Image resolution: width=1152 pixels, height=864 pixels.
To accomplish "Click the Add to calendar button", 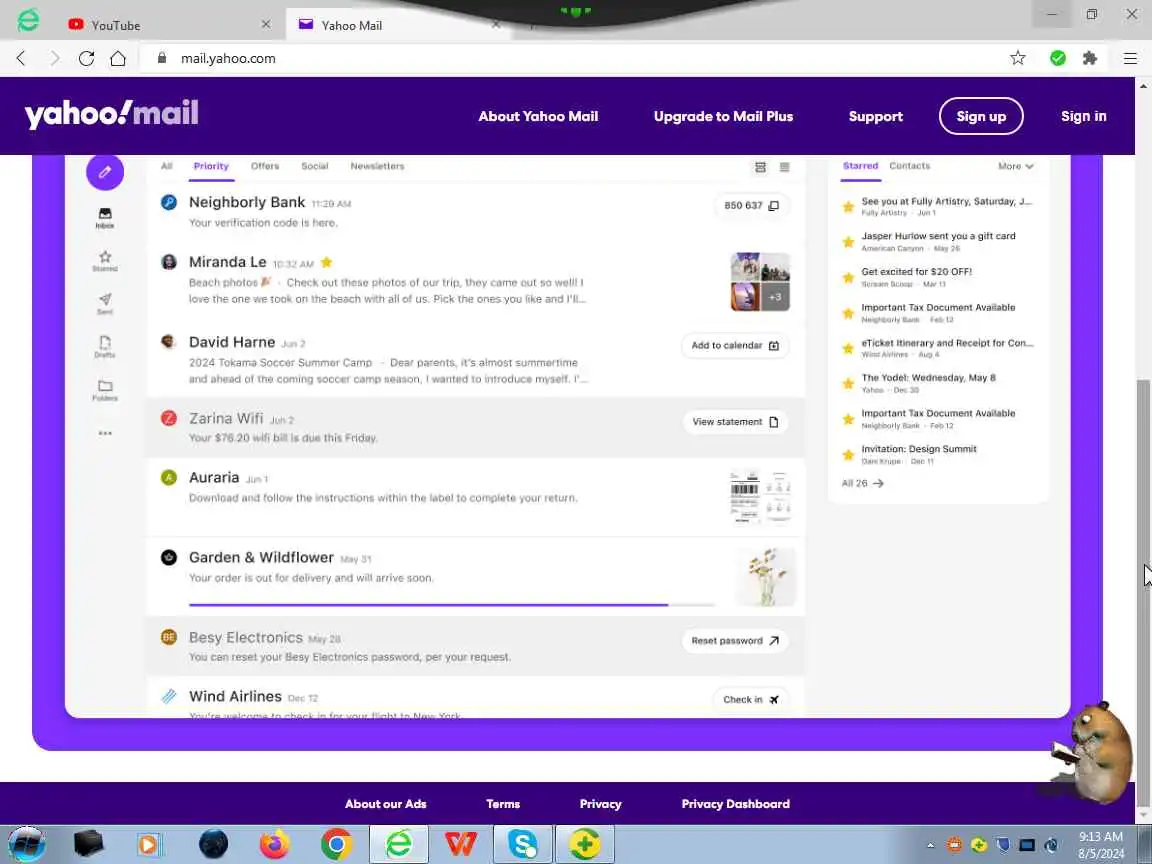I will coord(735,345).
